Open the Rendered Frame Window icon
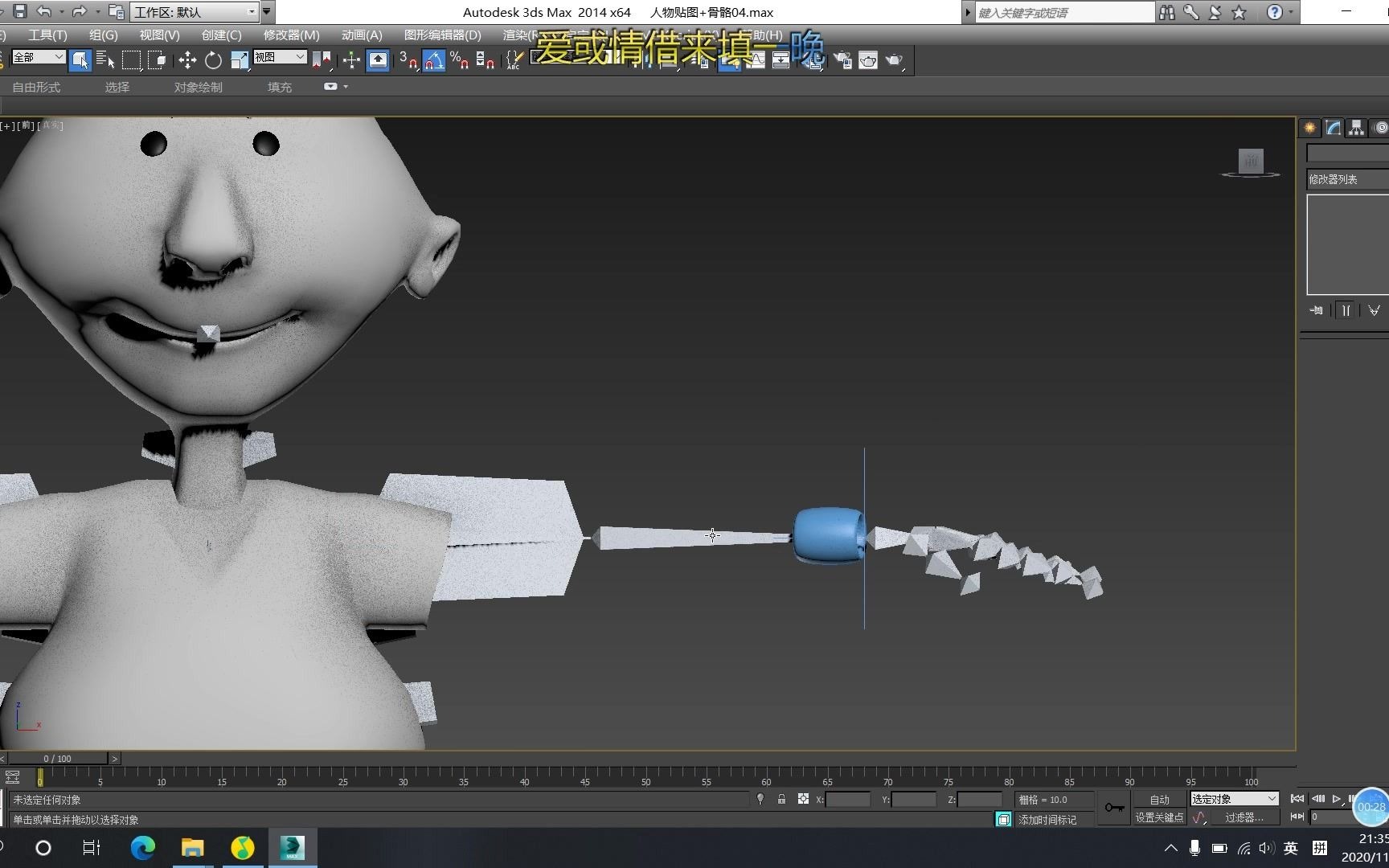The width and height of the screenshot is (1389, 868). pos(868,60)
